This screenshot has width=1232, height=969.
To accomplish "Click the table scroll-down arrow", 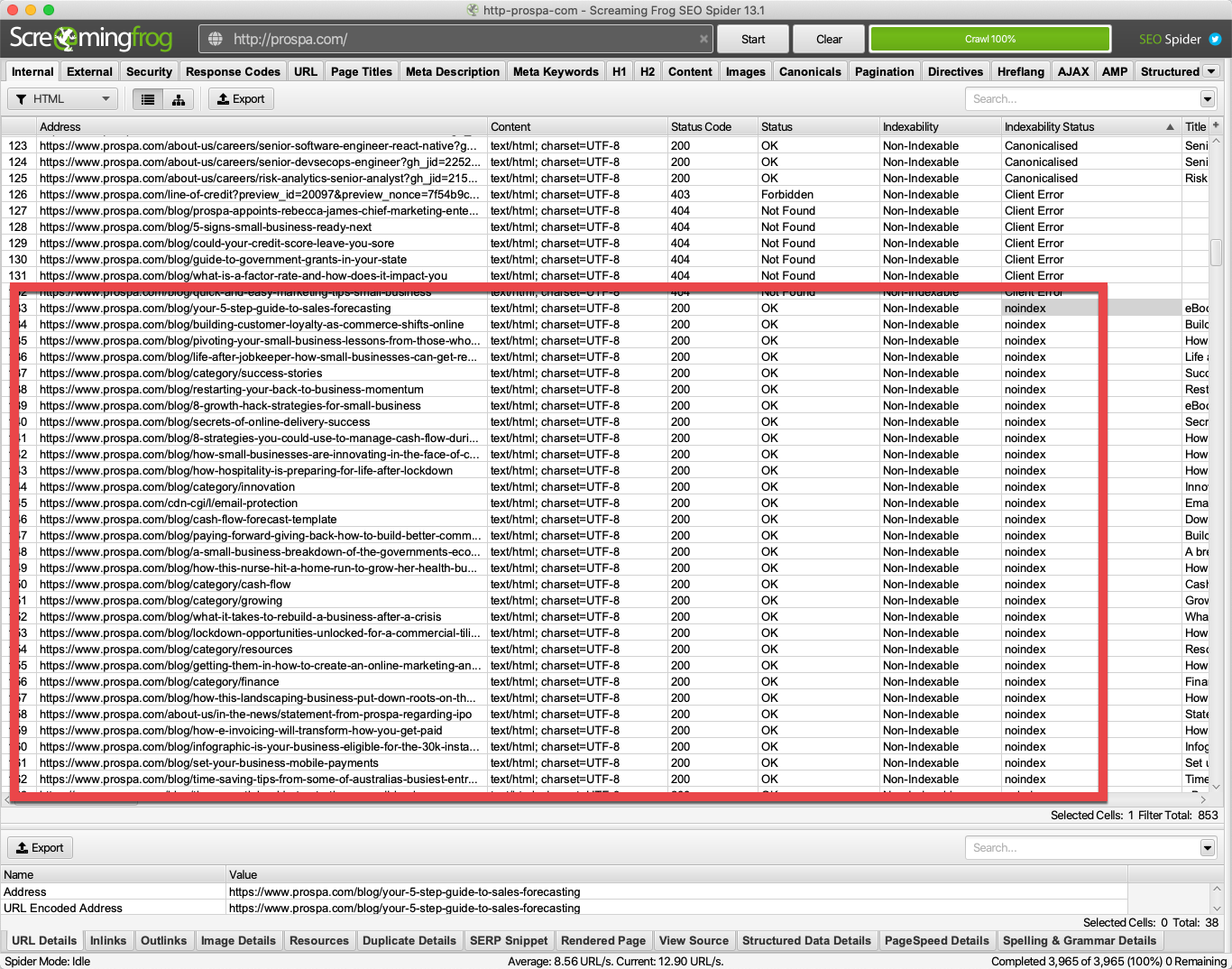I will tap(1216, 787).
